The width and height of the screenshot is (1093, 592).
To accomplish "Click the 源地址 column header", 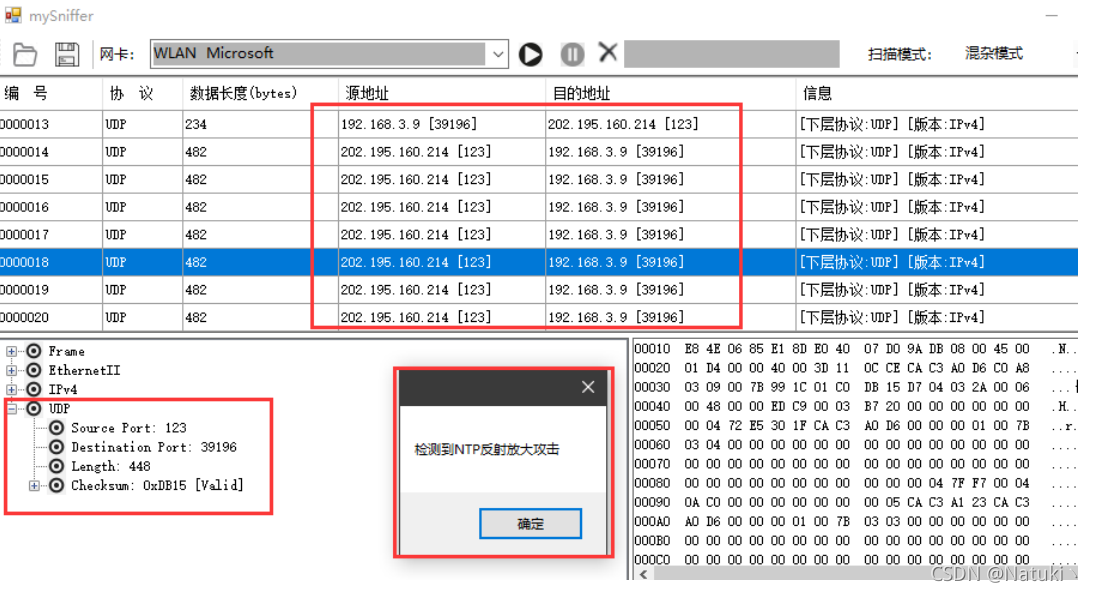I will coord(441,93).
